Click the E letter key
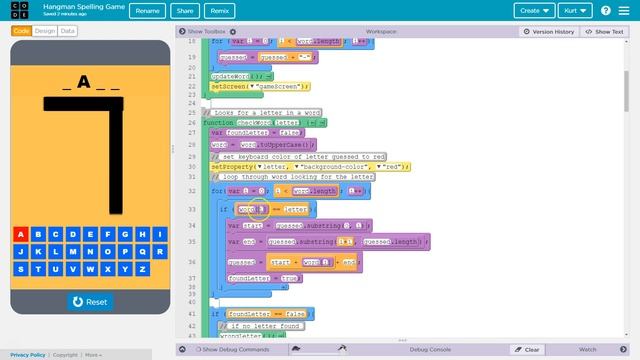This screenshot has height=360, width=640. 90,234
